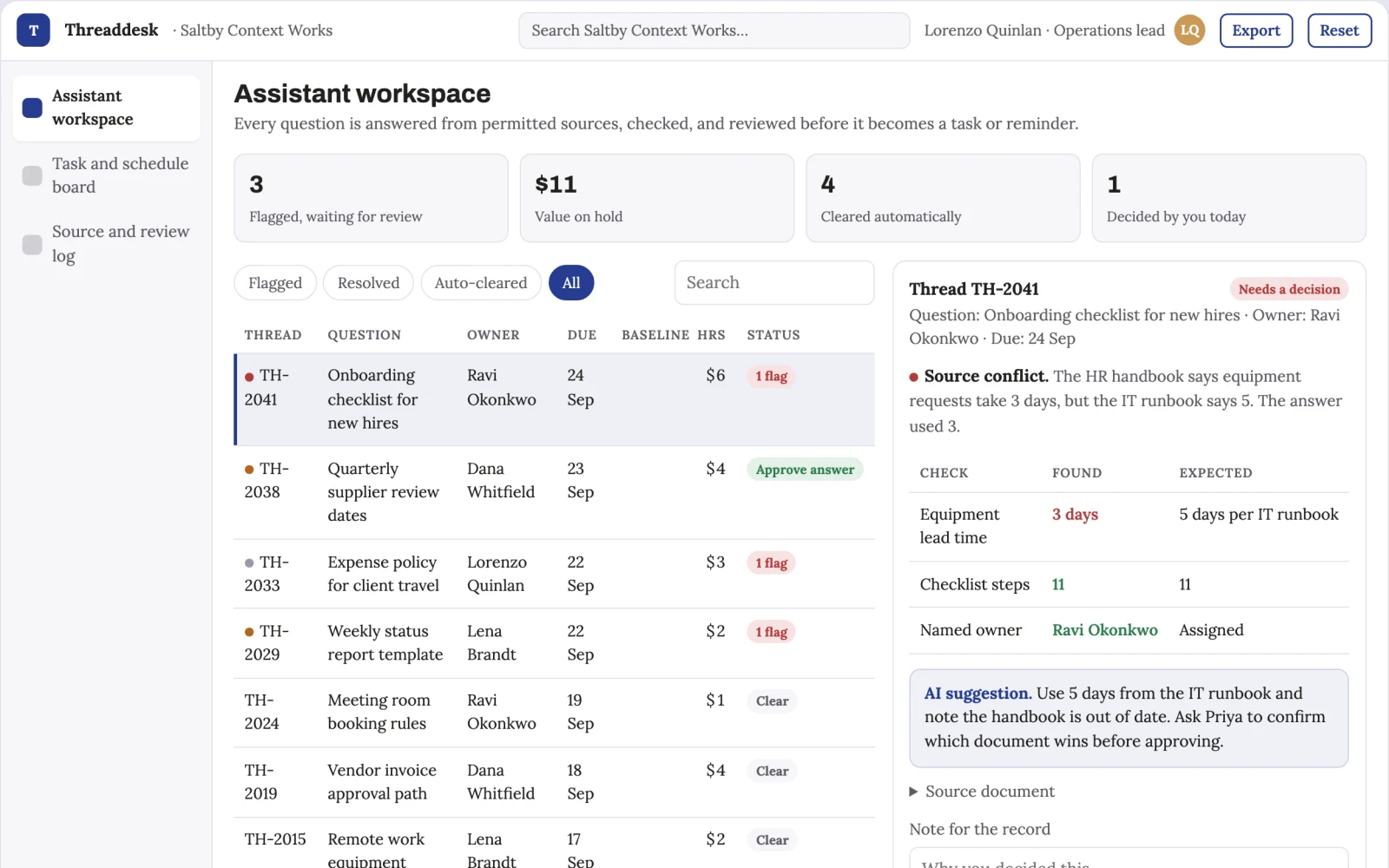Viewport: 1389px width, 868px height.
Task: Open the LQ user avatar
Action: tap(1189, 30)
